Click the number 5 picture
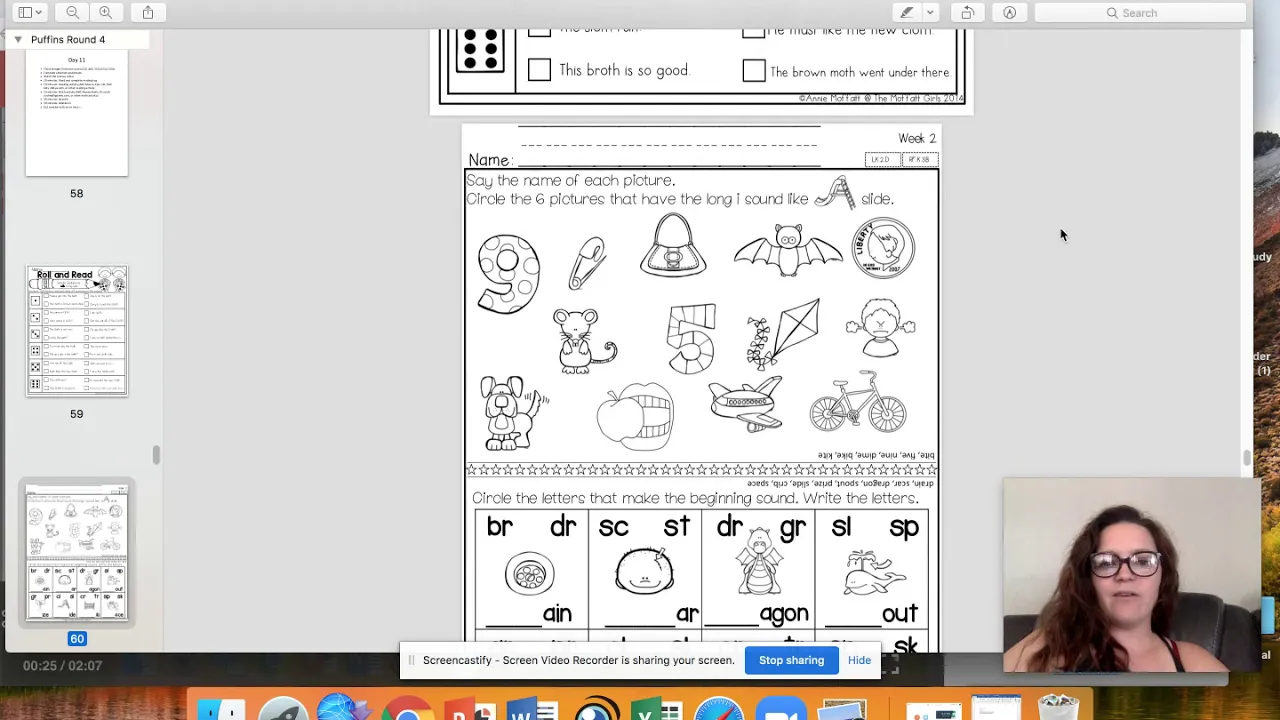The width and height of the screenshot is (1280, 720). click(x=692, y=338)
